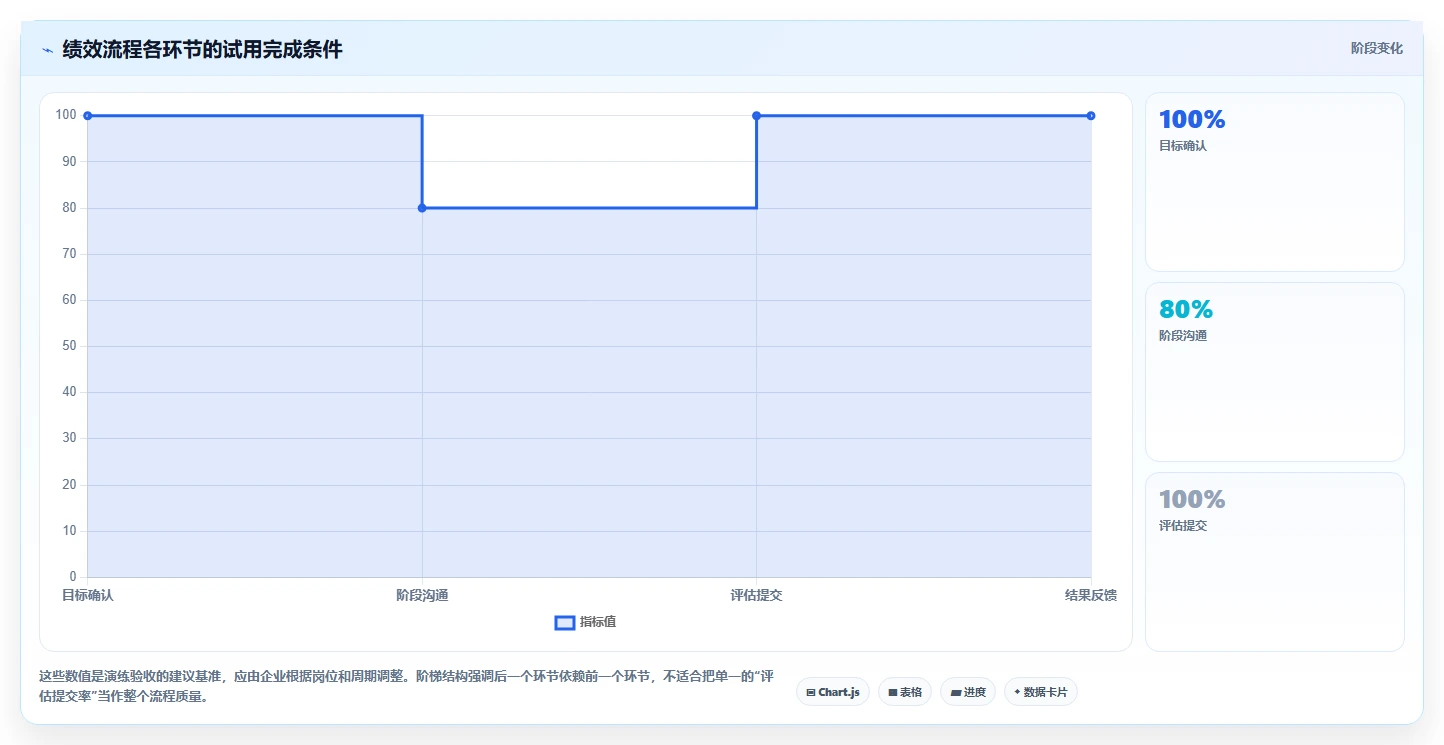
Task: Click the 结果反馈 data point on chart
Action: tap(1091, 116)
